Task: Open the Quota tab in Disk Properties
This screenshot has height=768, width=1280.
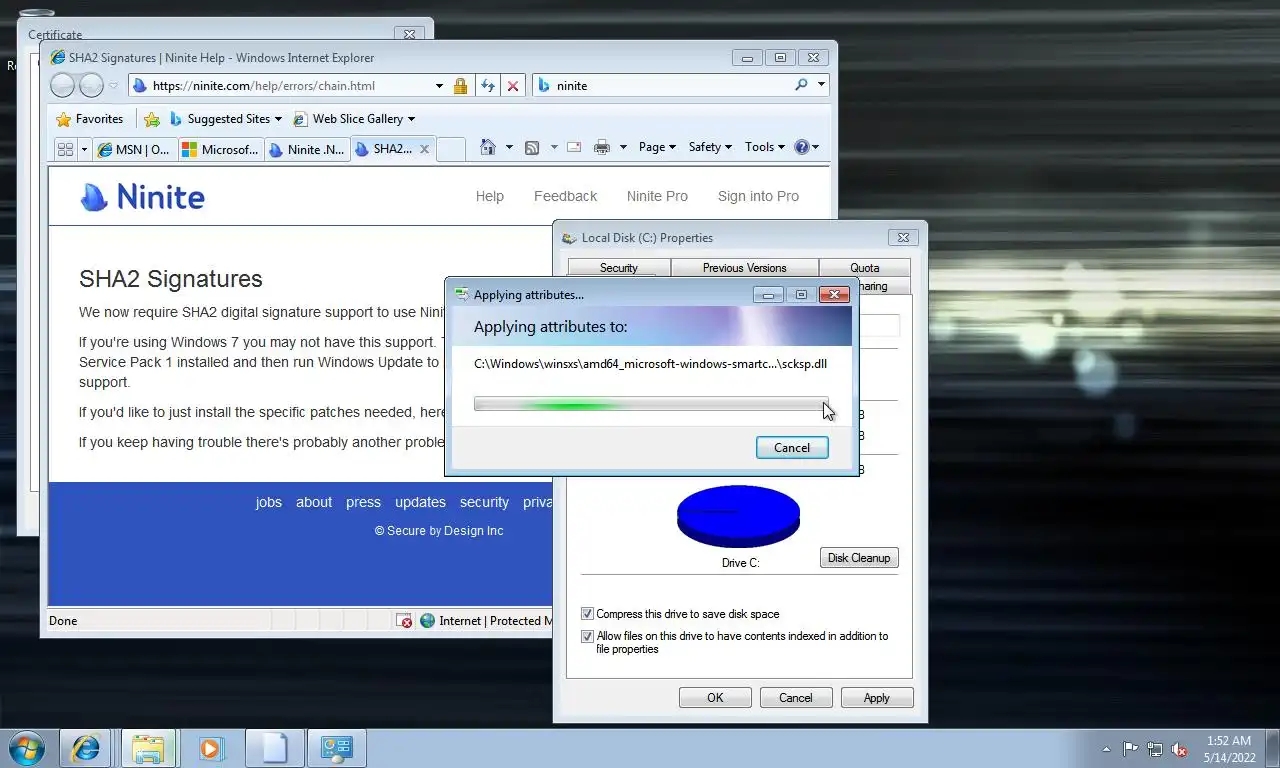Action: 865,268
